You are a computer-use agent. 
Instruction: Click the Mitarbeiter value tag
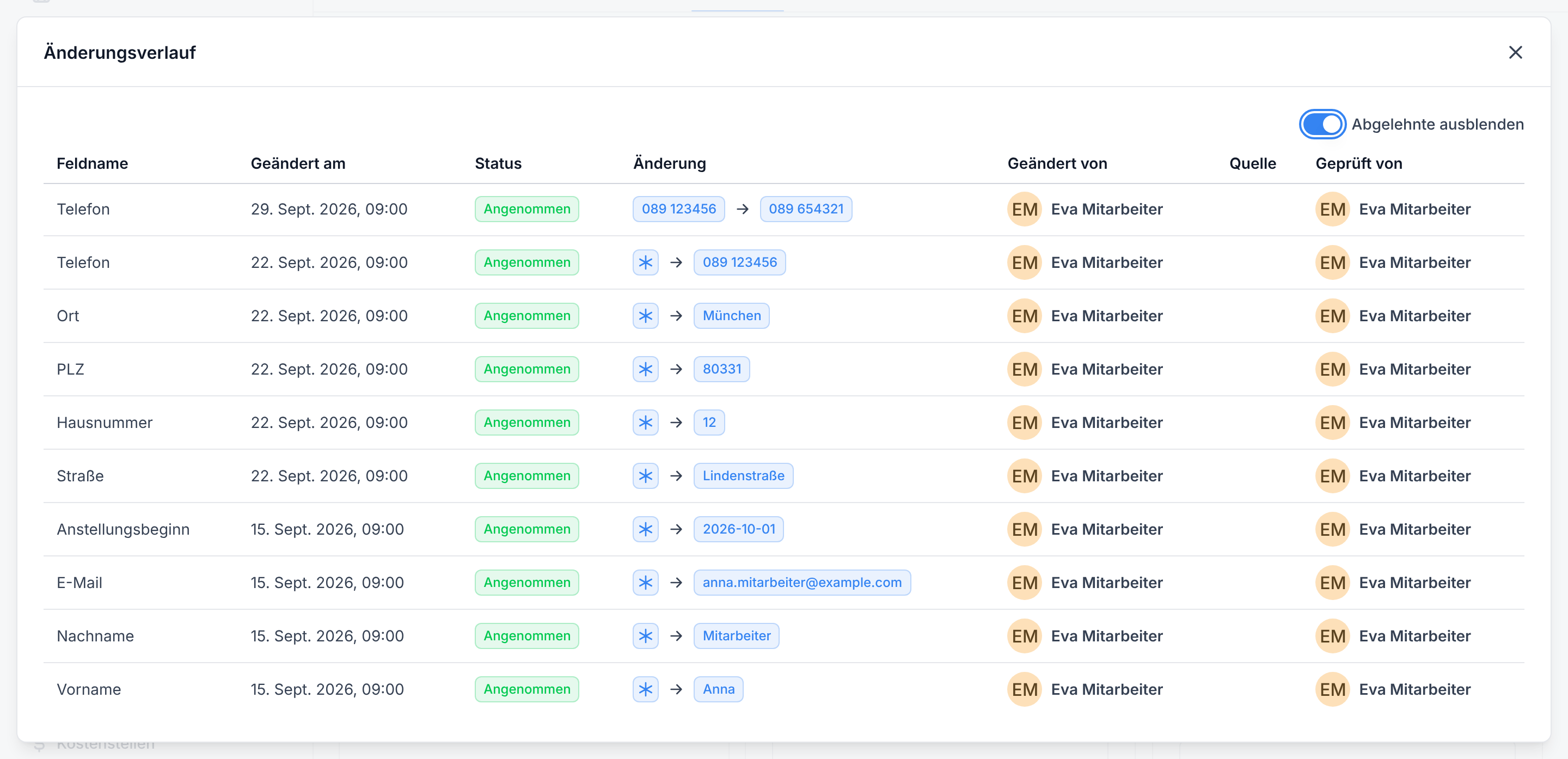(737, 636)
